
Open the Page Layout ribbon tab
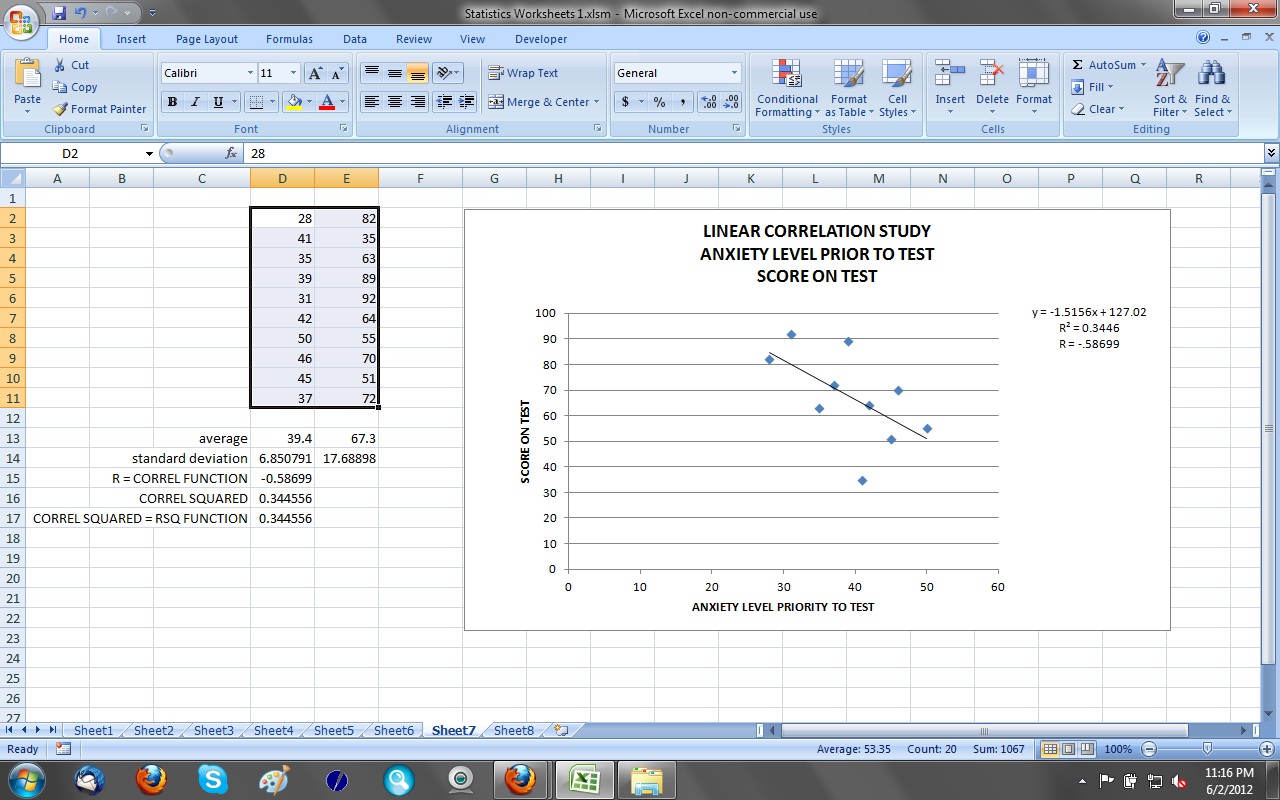207,39
